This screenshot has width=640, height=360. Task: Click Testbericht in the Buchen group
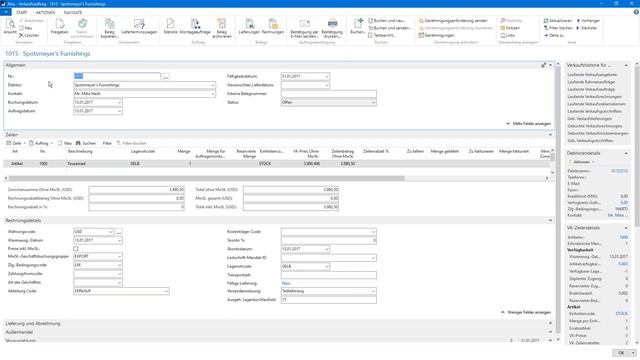click(381, 36)
